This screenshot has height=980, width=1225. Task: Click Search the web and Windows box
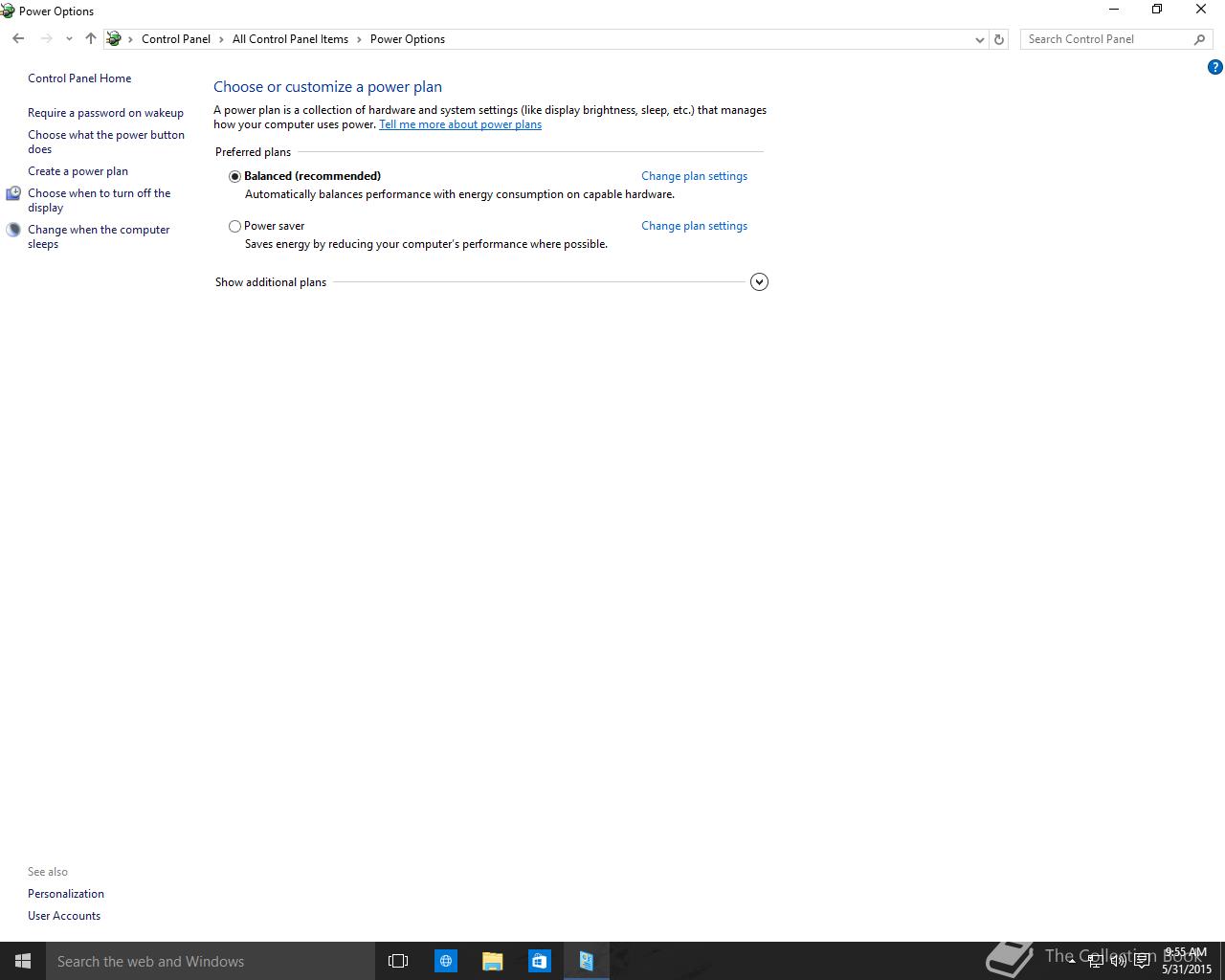tap(211, 961)
